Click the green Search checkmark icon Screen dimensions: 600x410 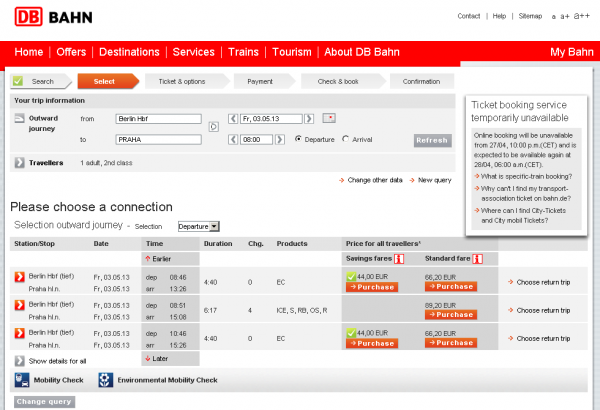point(18,81)
